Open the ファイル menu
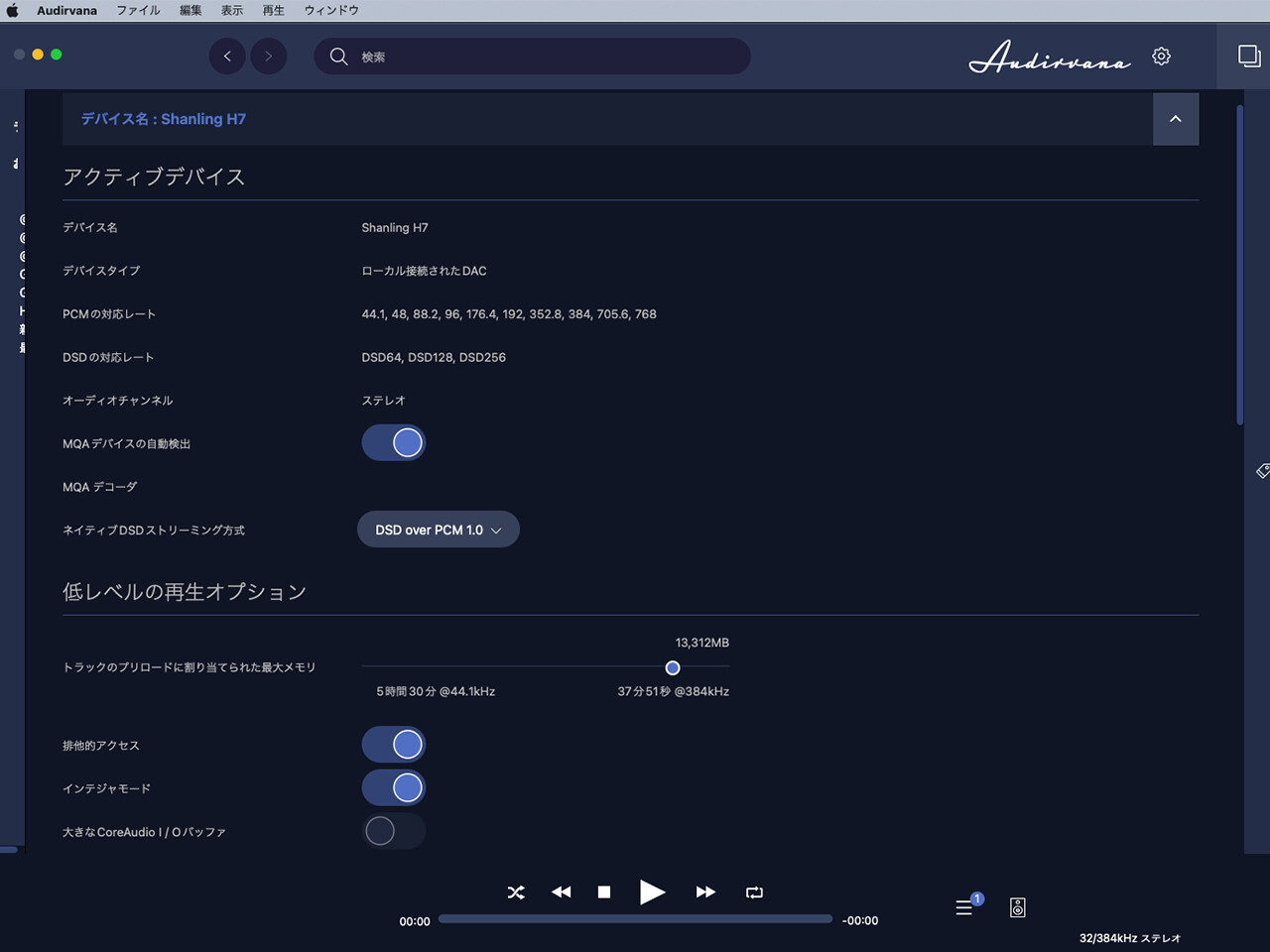The width and height of the screenshot is (1270, 952). click(138, 10)
